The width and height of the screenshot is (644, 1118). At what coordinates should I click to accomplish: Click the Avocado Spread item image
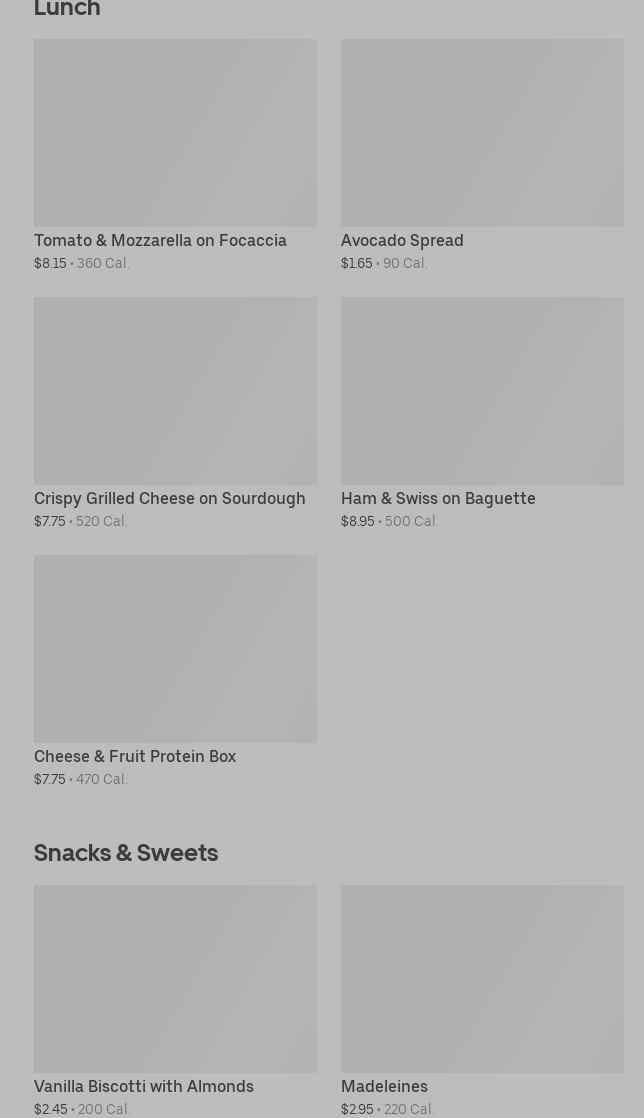click(x=482, y=132)
